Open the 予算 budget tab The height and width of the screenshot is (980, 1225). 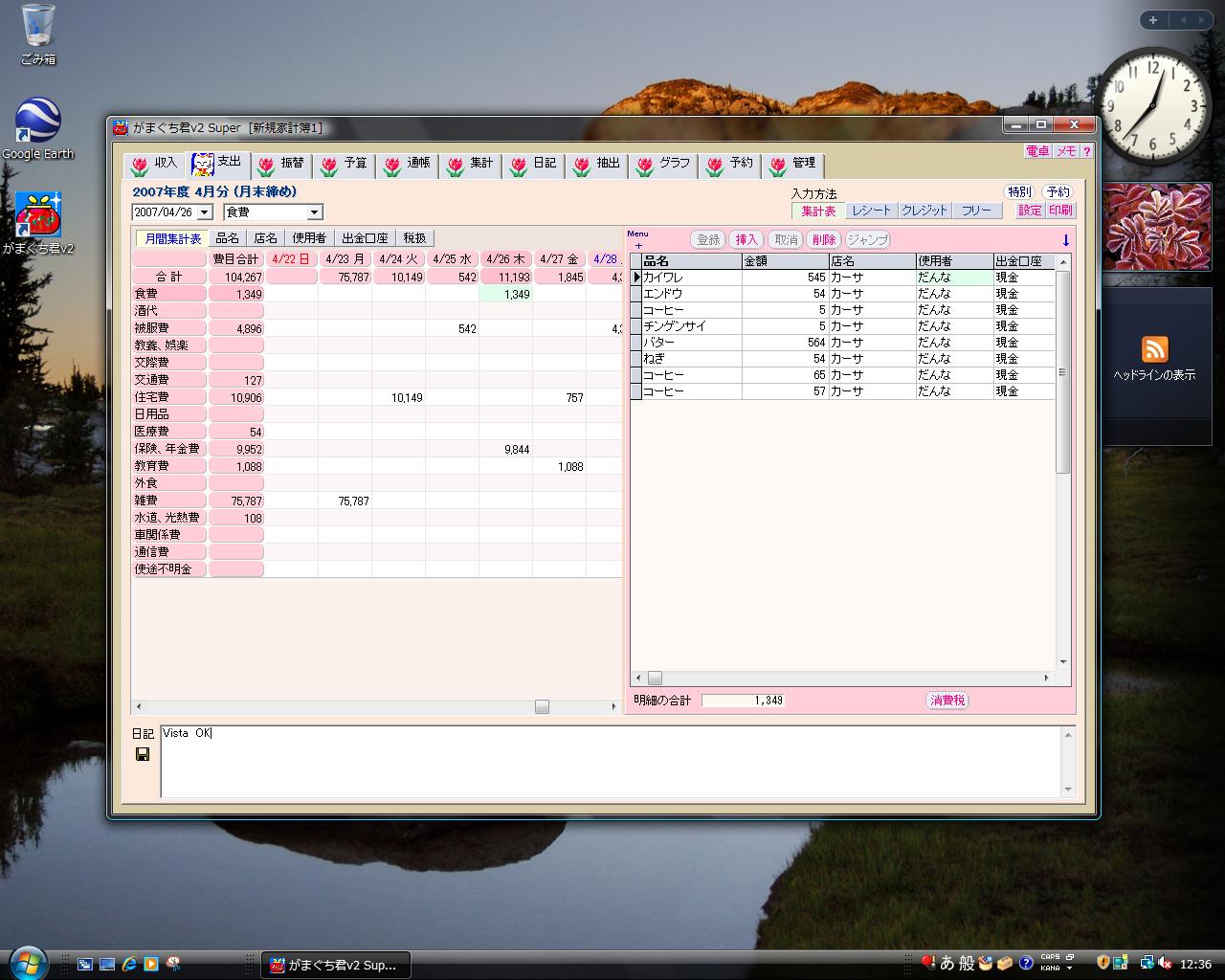tap(344, 165)
